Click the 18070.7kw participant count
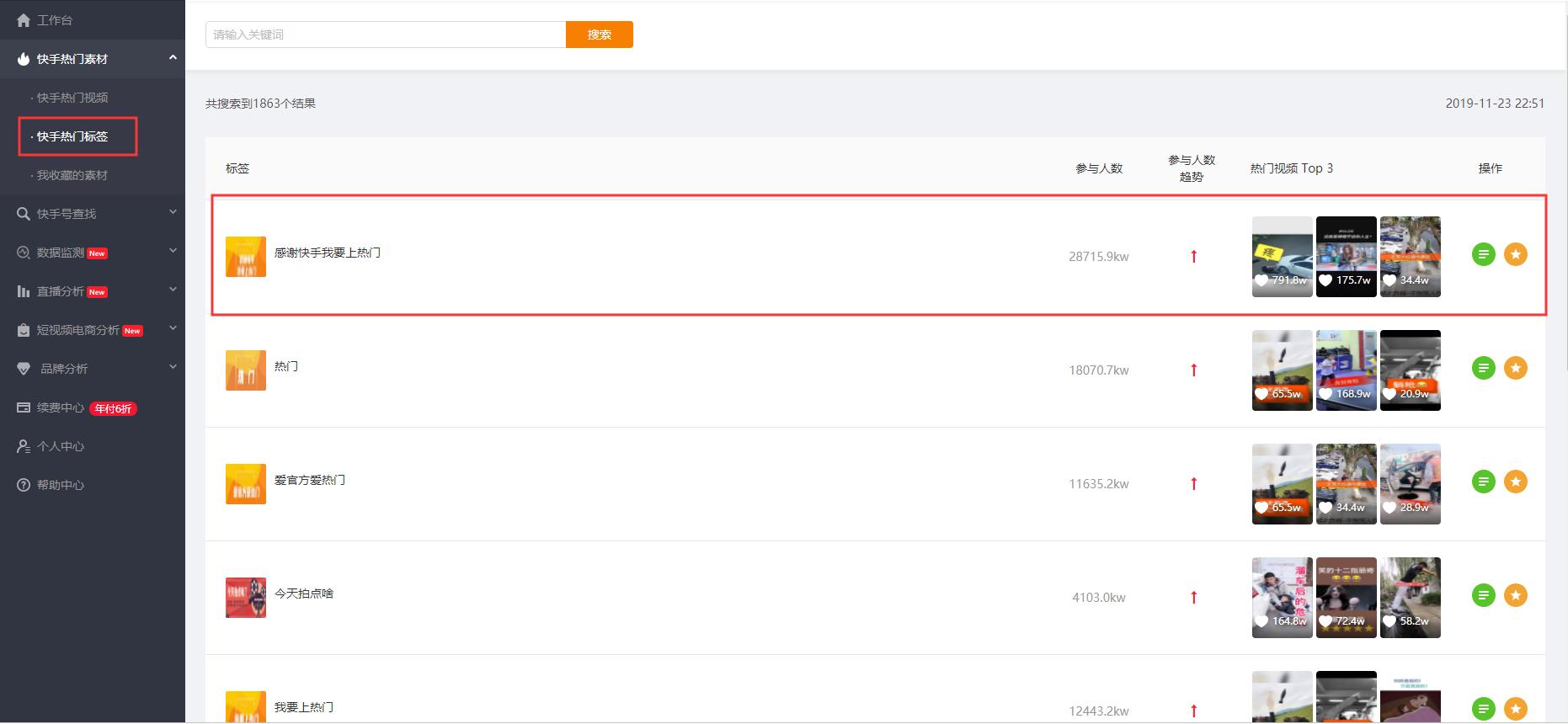 click(x=1099, y=370)
